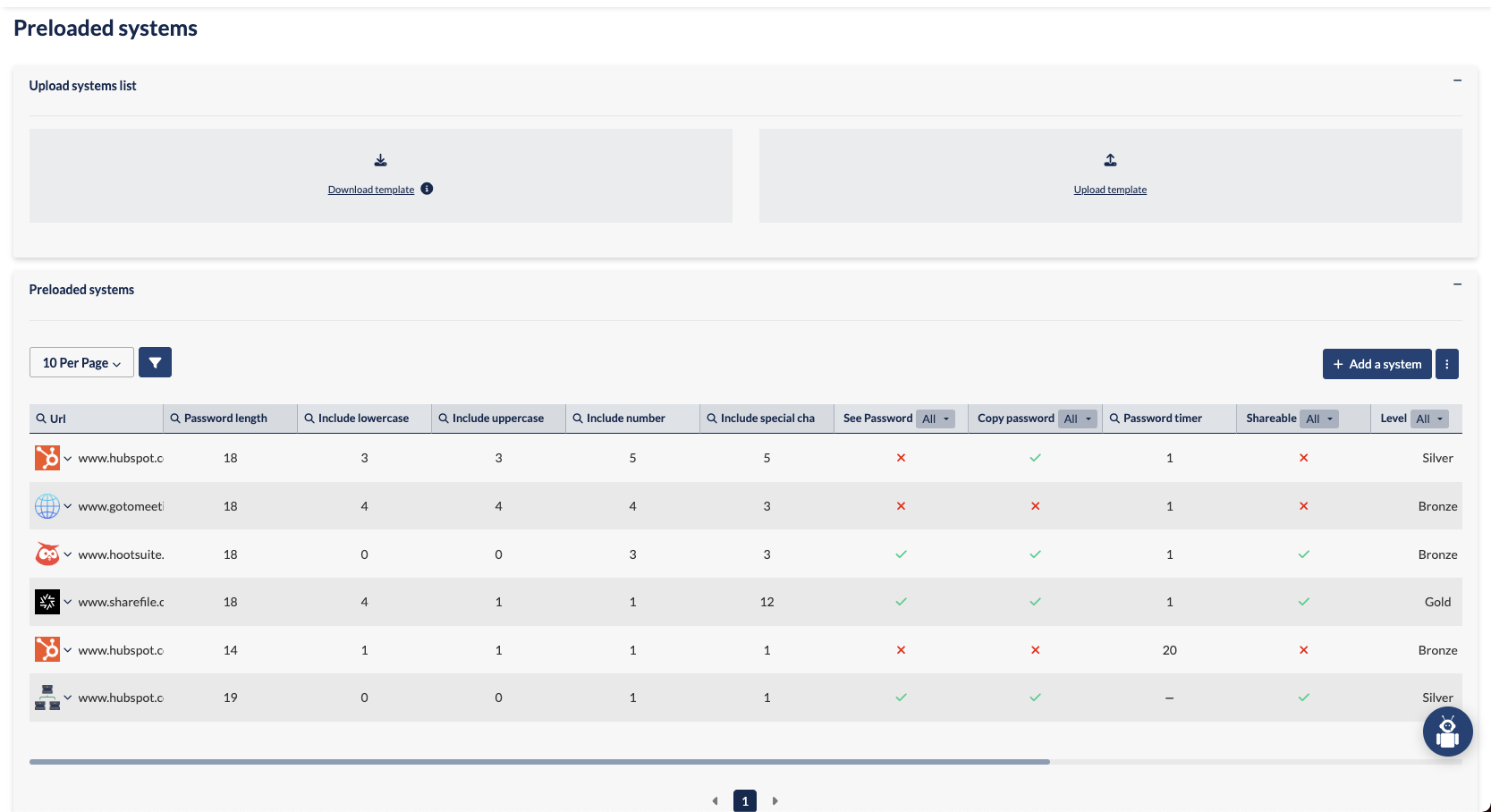The image size is (1491, 812).
Task: Click the Password timer search icon
Action: click(x=1114, y=419)
